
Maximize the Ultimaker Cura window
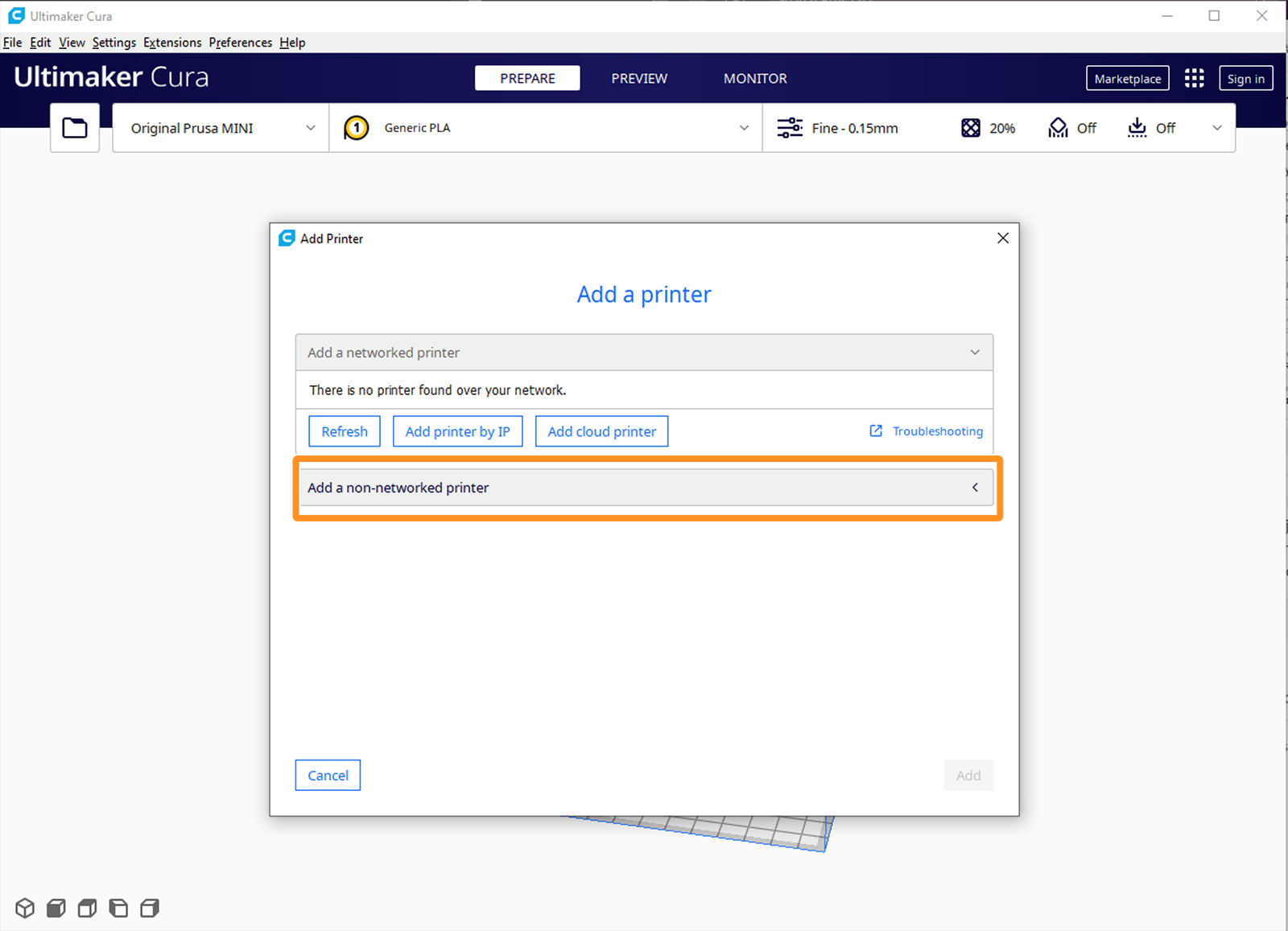[1214, 16]
